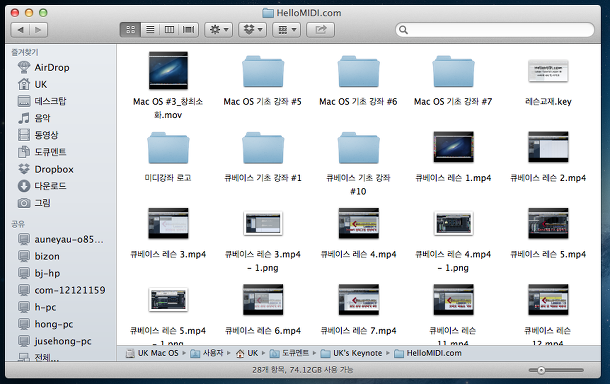Screen dimensions: 610x384
Task: Select shared computer com-12121159
Action: (x=61, y=290)
